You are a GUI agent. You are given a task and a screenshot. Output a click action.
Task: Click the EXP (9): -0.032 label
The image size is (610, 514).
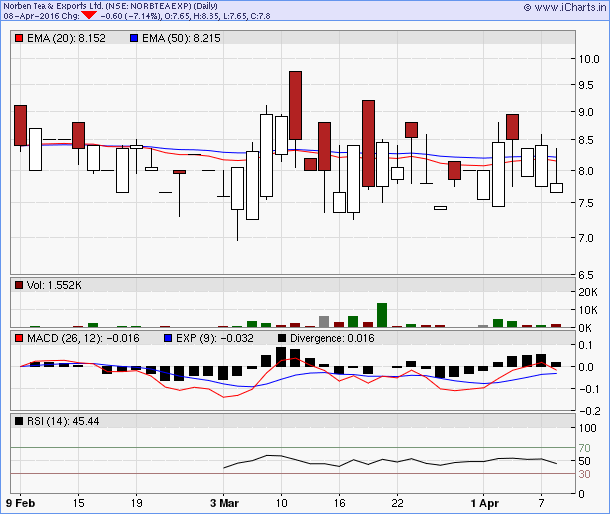[x=215, y=338]
